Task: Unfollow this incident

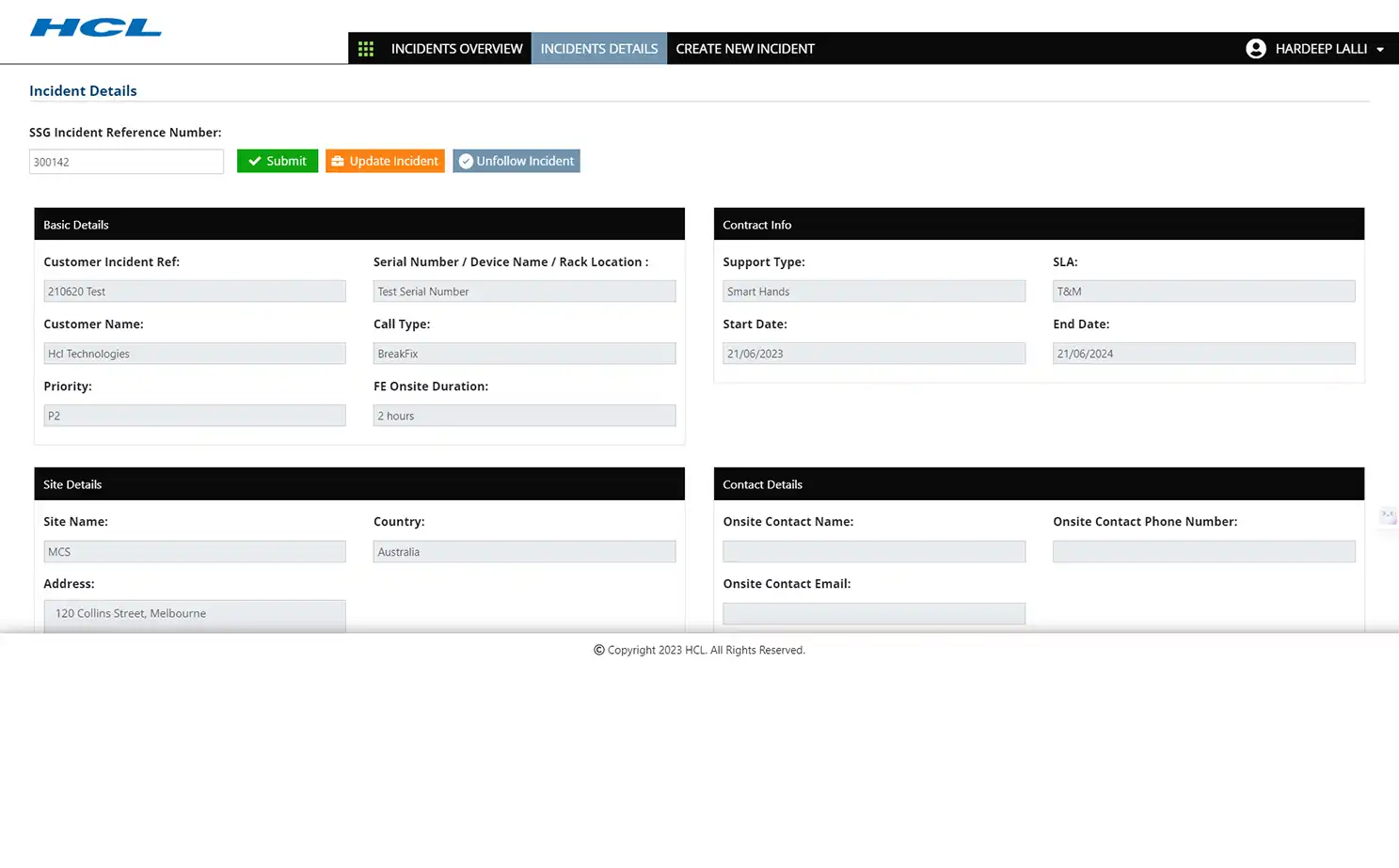Action: click(x=516, y=160)
